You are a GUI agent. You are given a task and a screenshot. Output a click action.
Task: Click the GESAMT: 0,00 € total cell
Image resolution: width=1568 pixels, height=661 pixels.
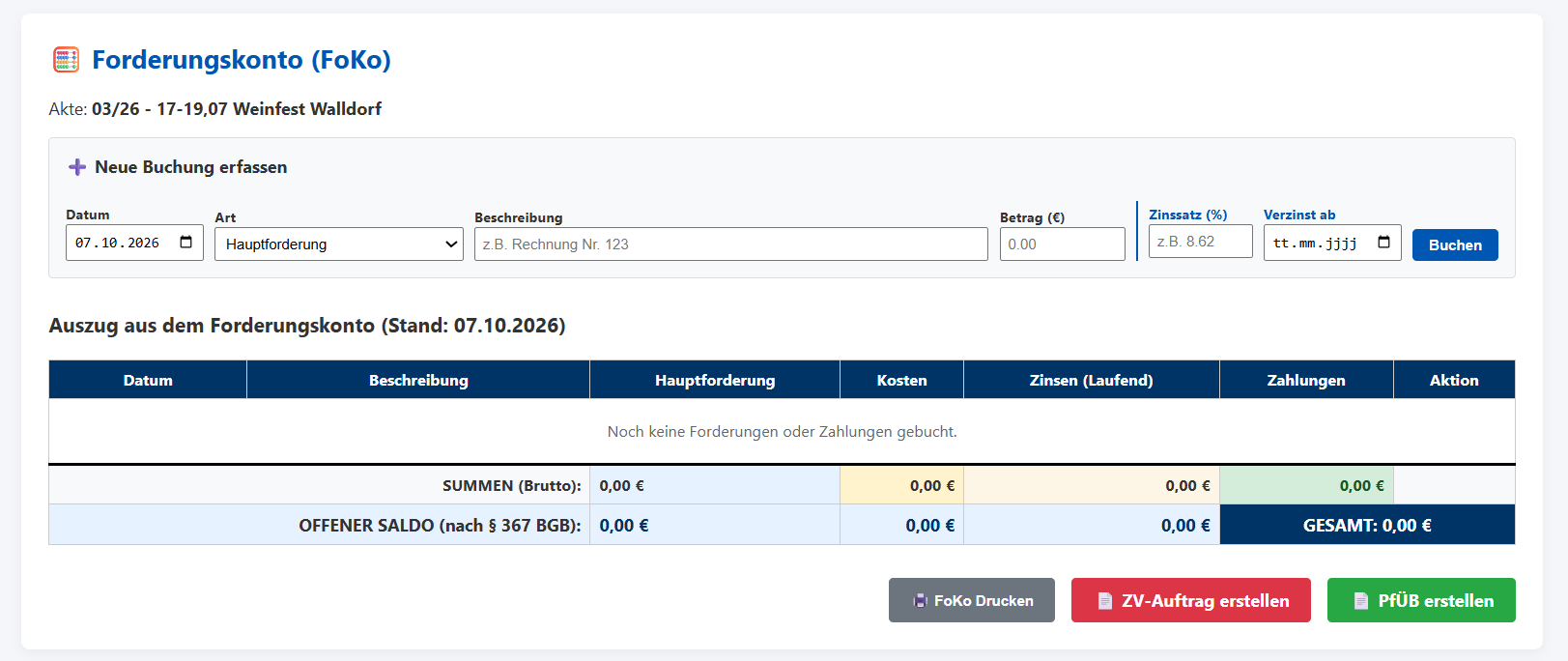(x=1367, y=525)
